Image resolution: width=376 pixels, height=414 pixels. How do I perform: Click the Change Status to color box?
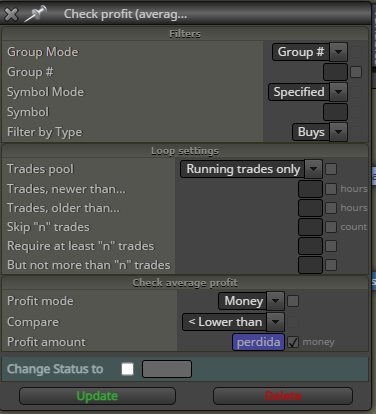pyautogui.click(x=167, y=369)
